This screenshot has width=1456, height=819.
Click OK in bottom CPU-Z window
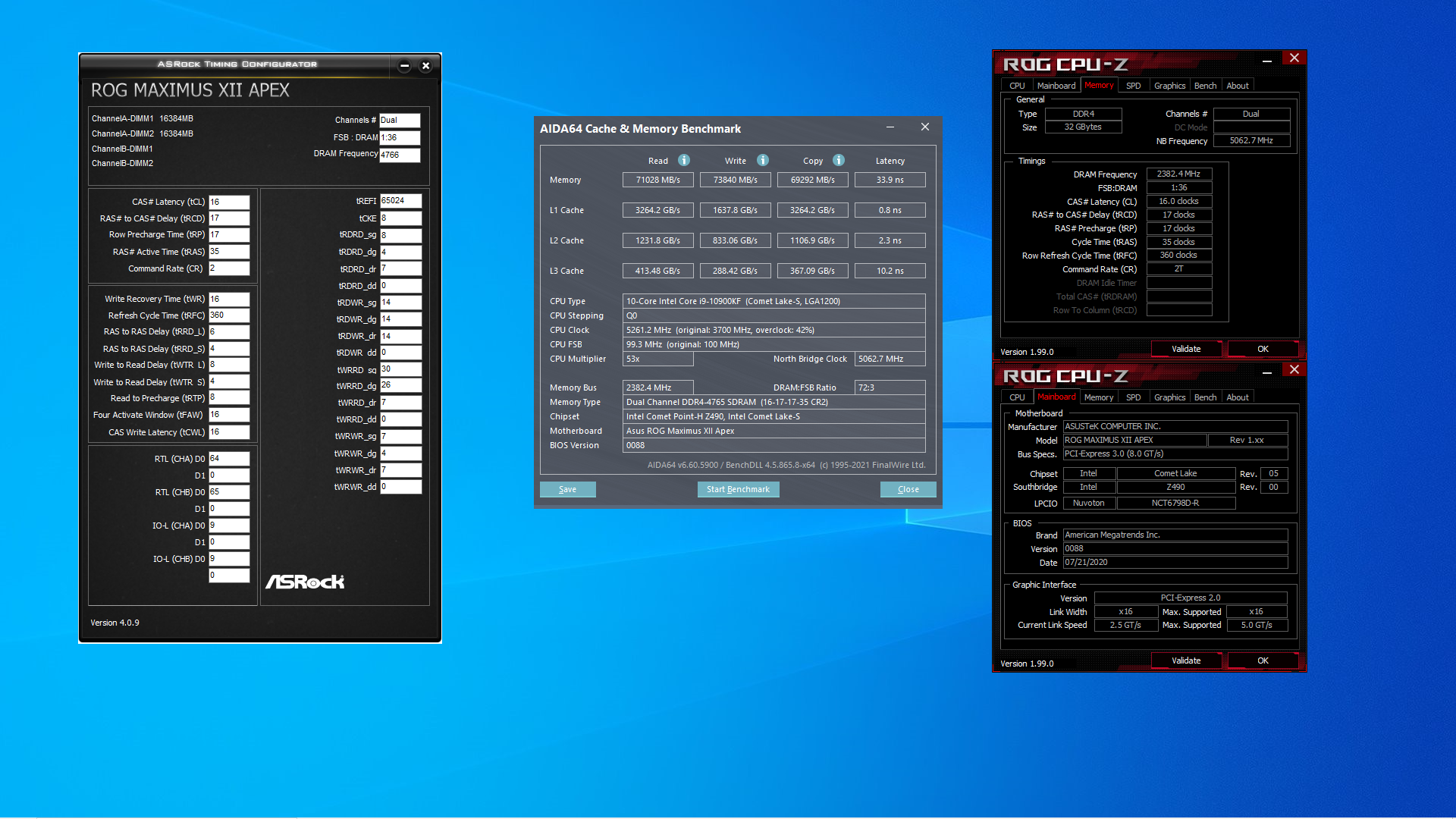(x=1263, y=661)
